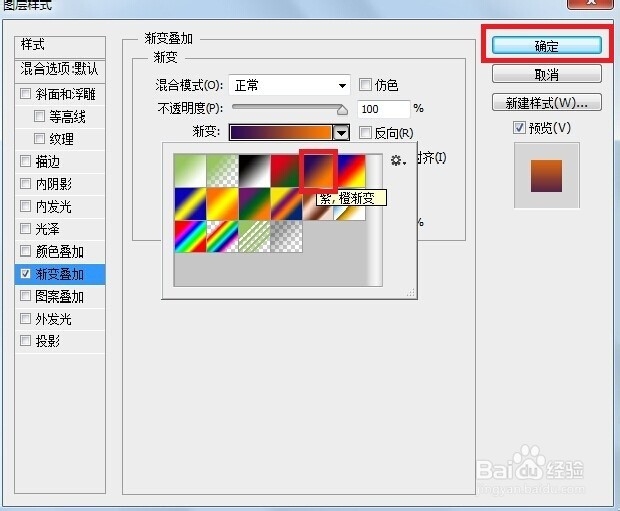Viewport: 620px width, 511px height.
Task: Pick the chrome gradient preset
Action: 350,212
